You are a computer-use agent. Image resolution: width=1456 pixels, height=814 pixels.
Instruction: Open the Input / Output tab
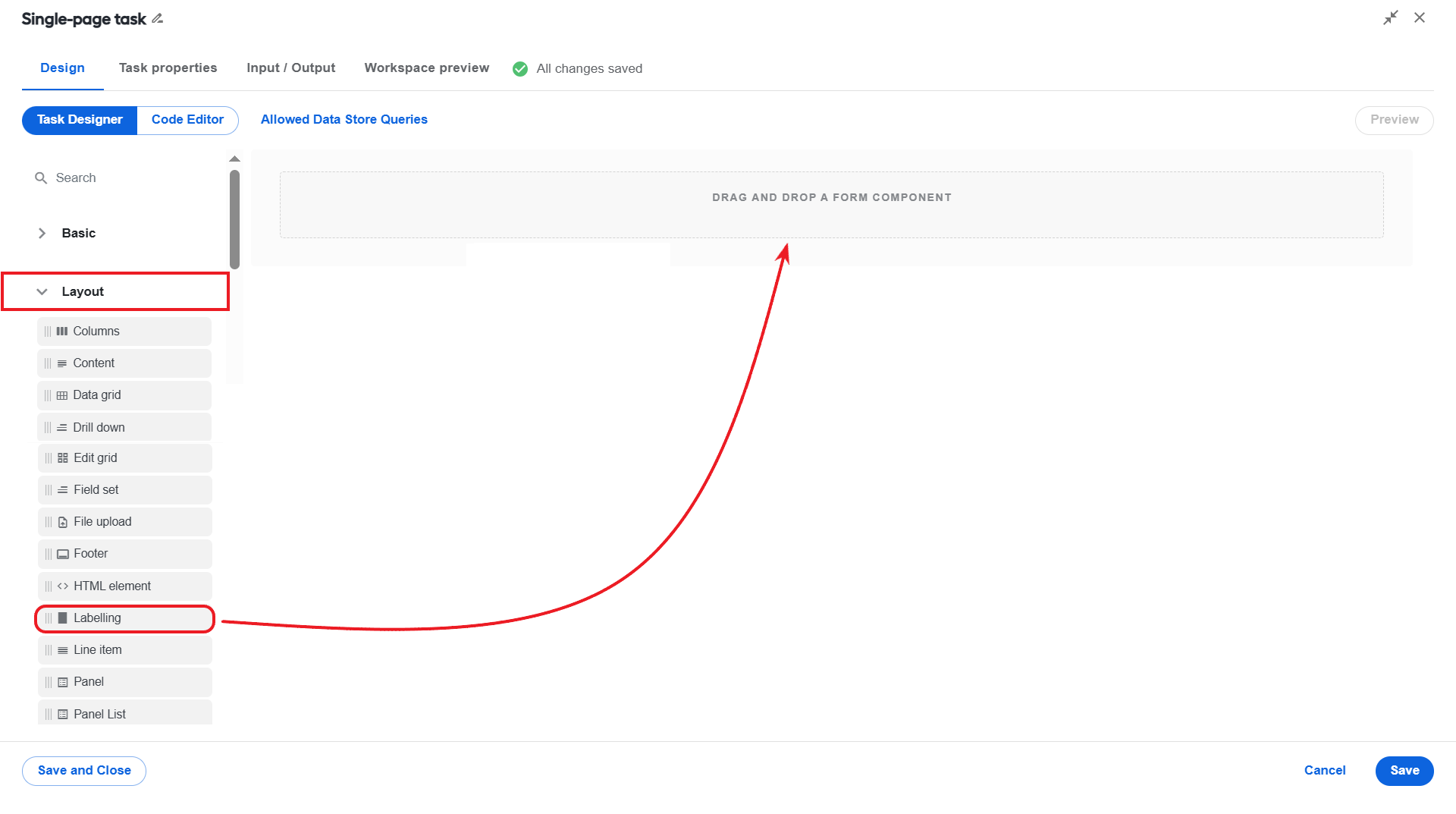291,68
